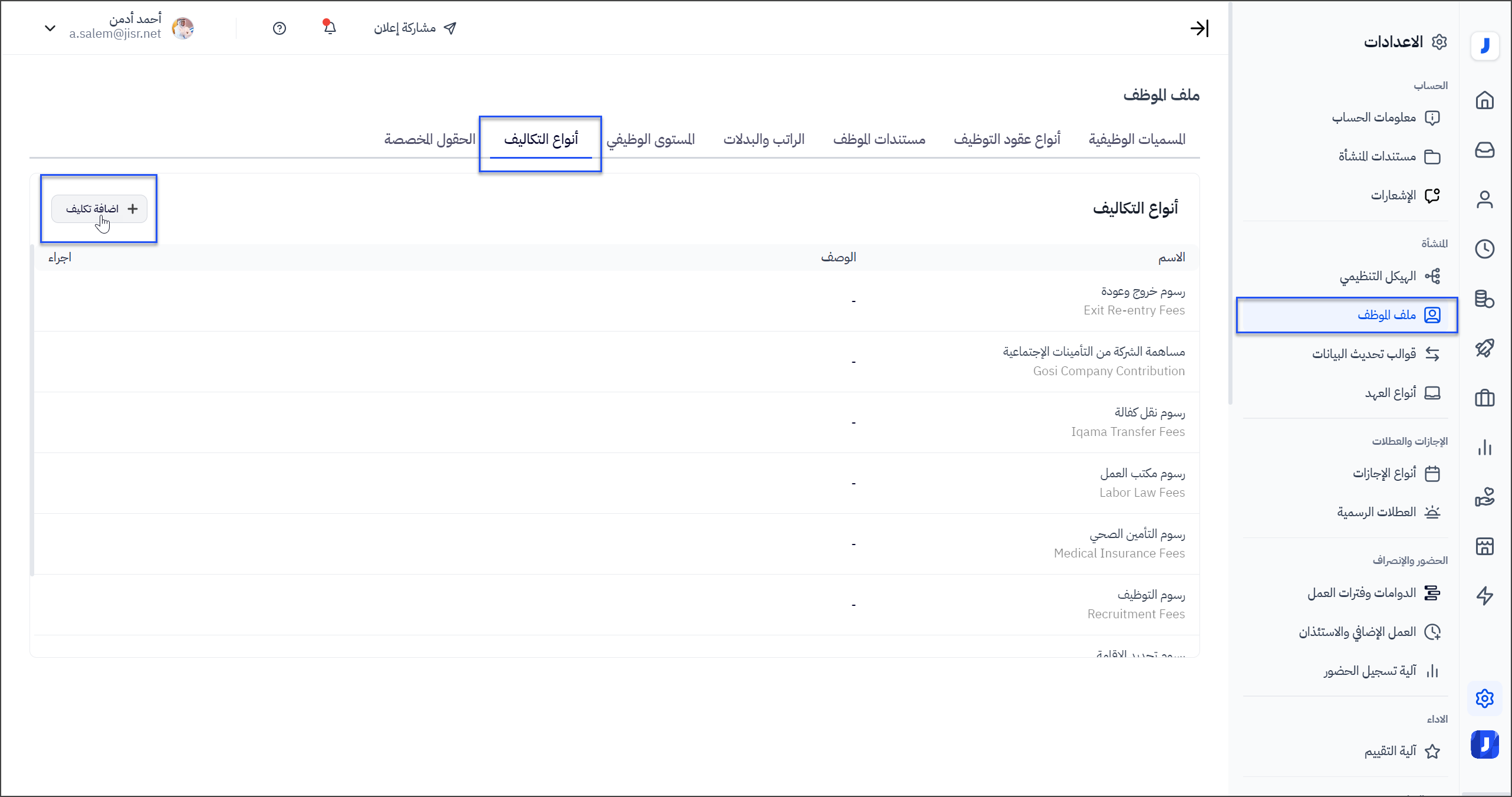Click the bar chart reports icon
The height and width of the screenshot is (797, 1512).
tap(1484, 447)
